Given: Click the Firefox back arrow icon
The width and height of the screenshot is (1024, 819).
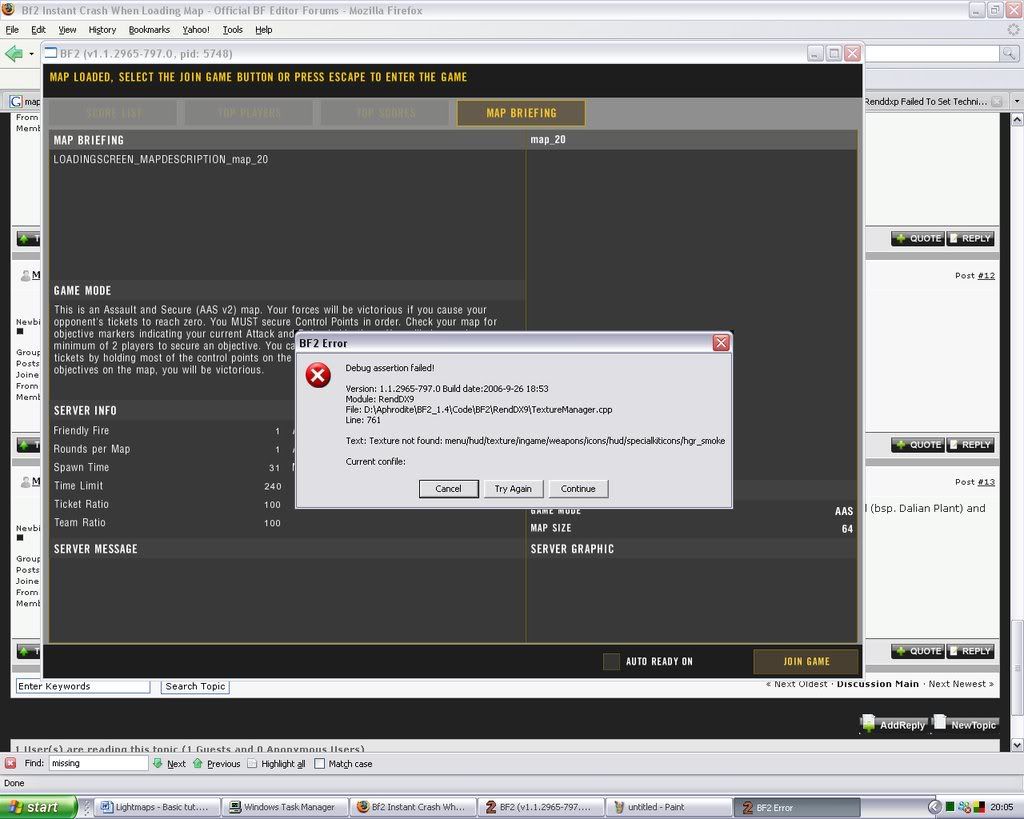Looking at the screenshot, I should [x=14, y=53].
